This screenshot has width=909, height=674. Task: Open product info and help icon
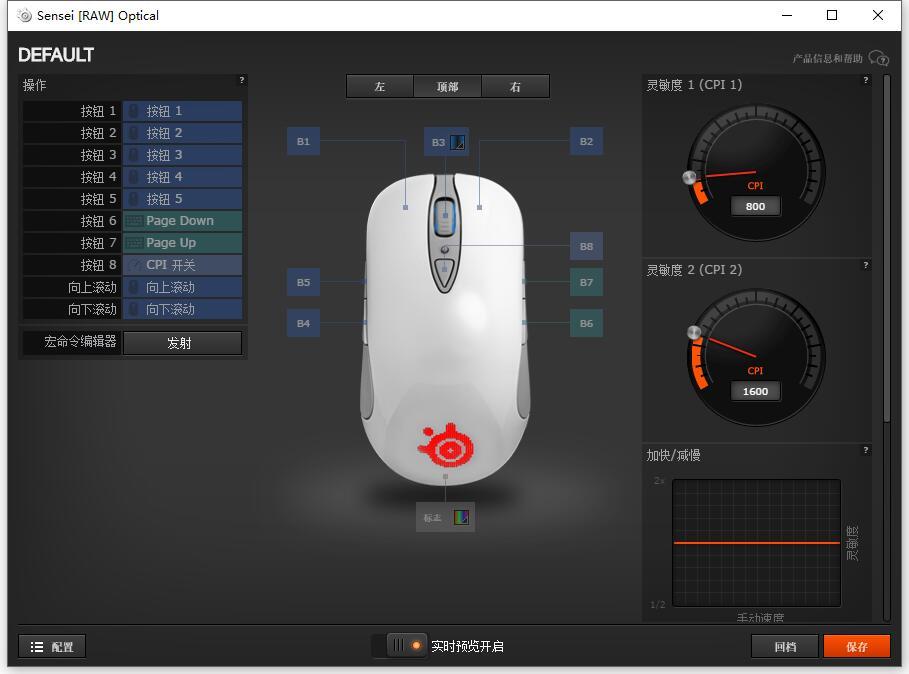879,58
